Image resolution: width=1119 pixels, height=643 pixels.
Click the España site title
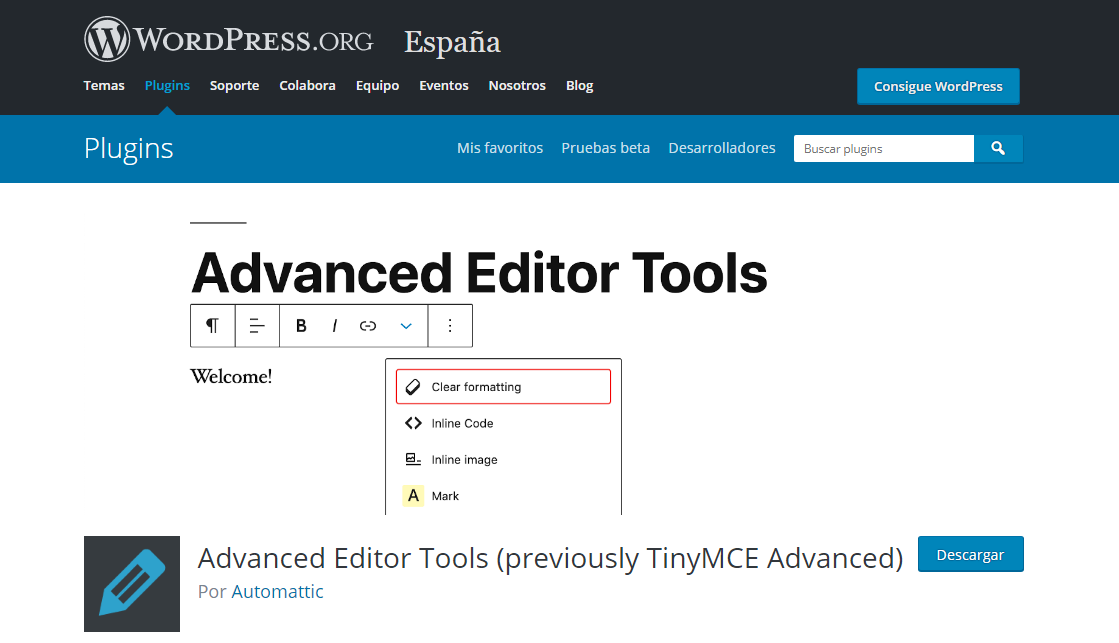click(x=452, y=42)
